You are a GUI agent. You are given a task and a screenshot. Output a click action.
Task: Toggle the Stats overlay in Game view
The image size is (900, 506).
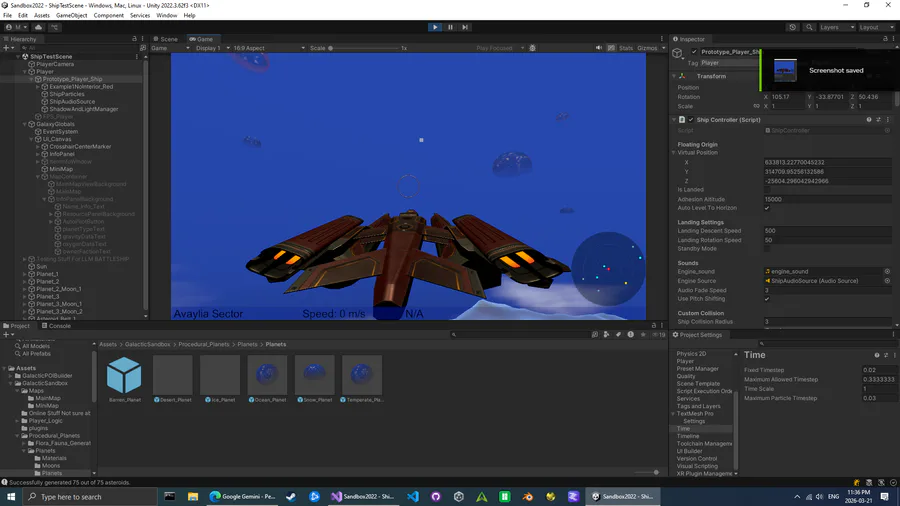point(626,48)
